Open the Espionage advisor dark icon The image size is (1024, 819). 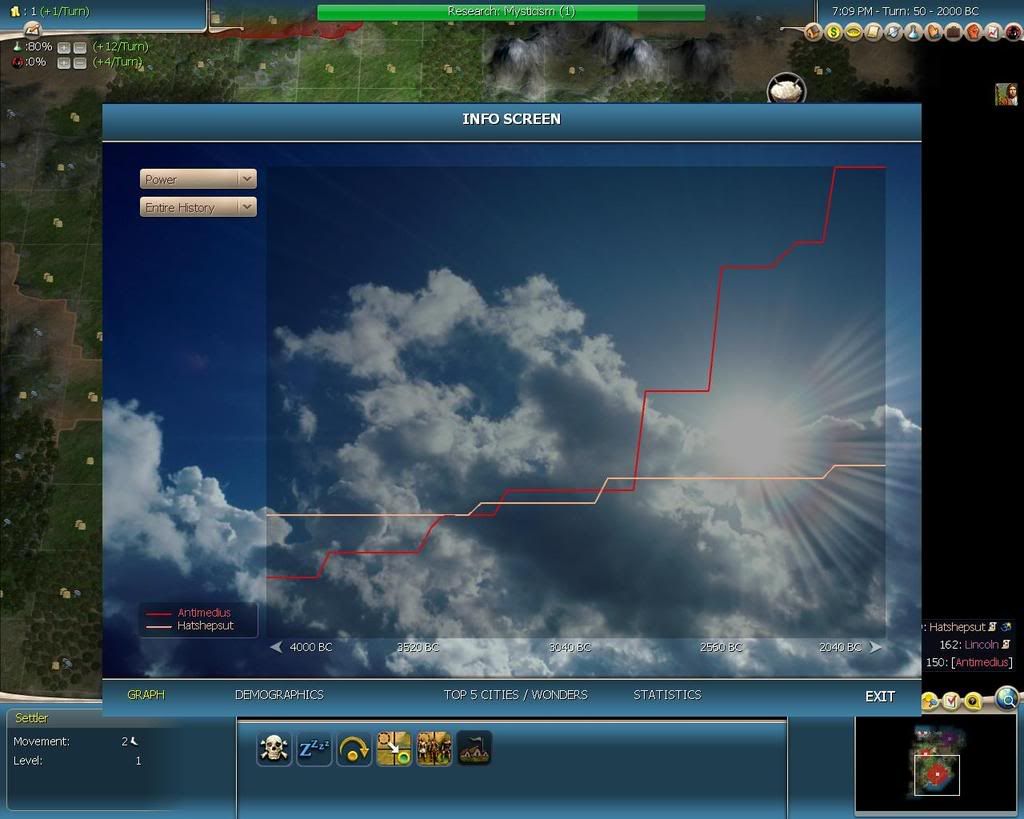tap(1014, 32)
